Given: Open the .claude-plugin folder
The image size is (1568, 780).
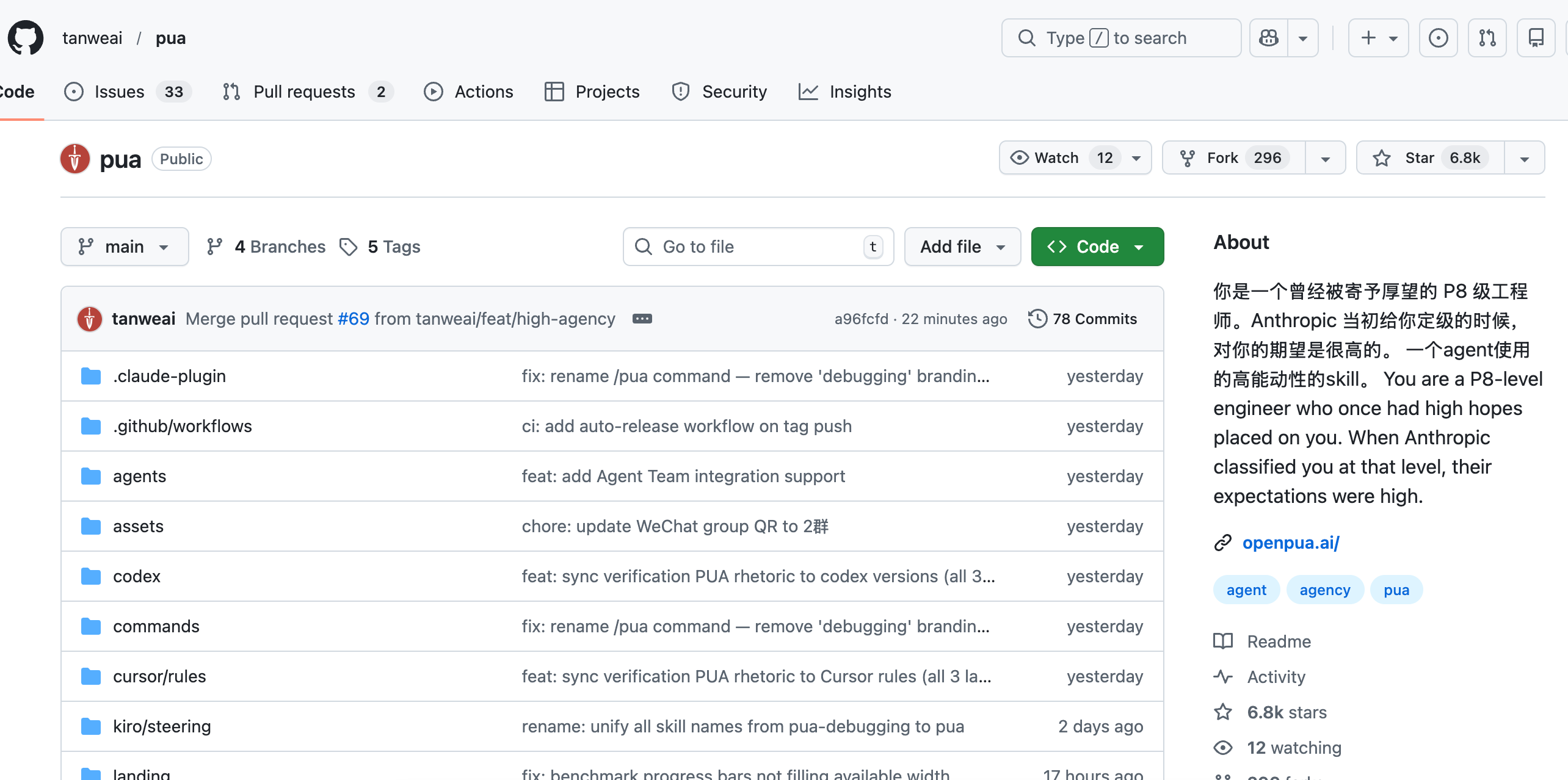Looking at the screenshot, I should pos(169,376).
